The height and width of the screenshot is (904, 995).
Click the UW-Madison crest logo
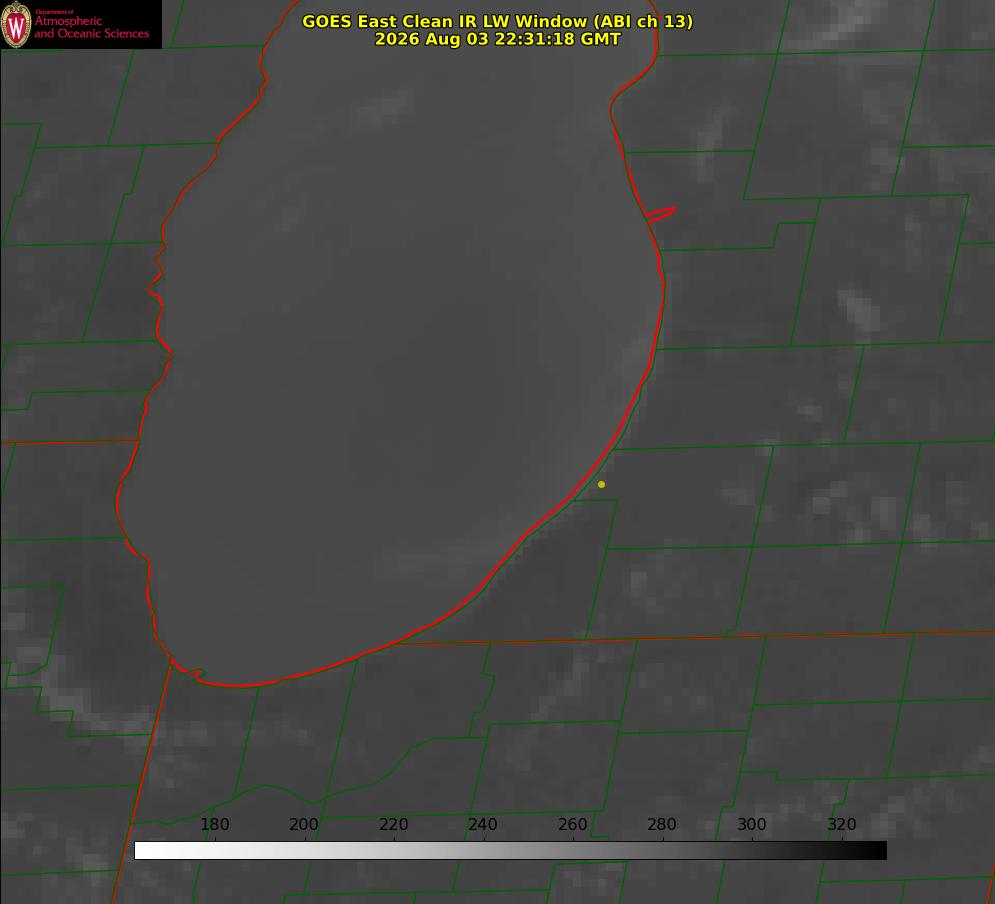pos(16,24)
